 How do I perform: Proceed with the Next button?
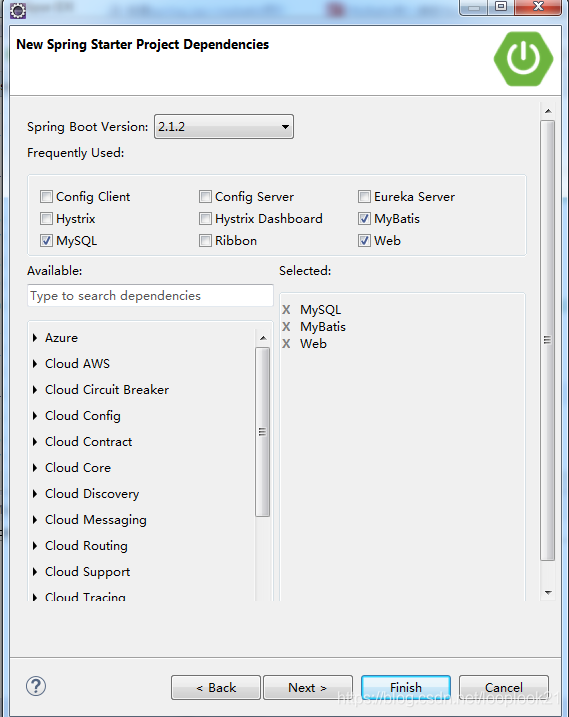[308, 687]
